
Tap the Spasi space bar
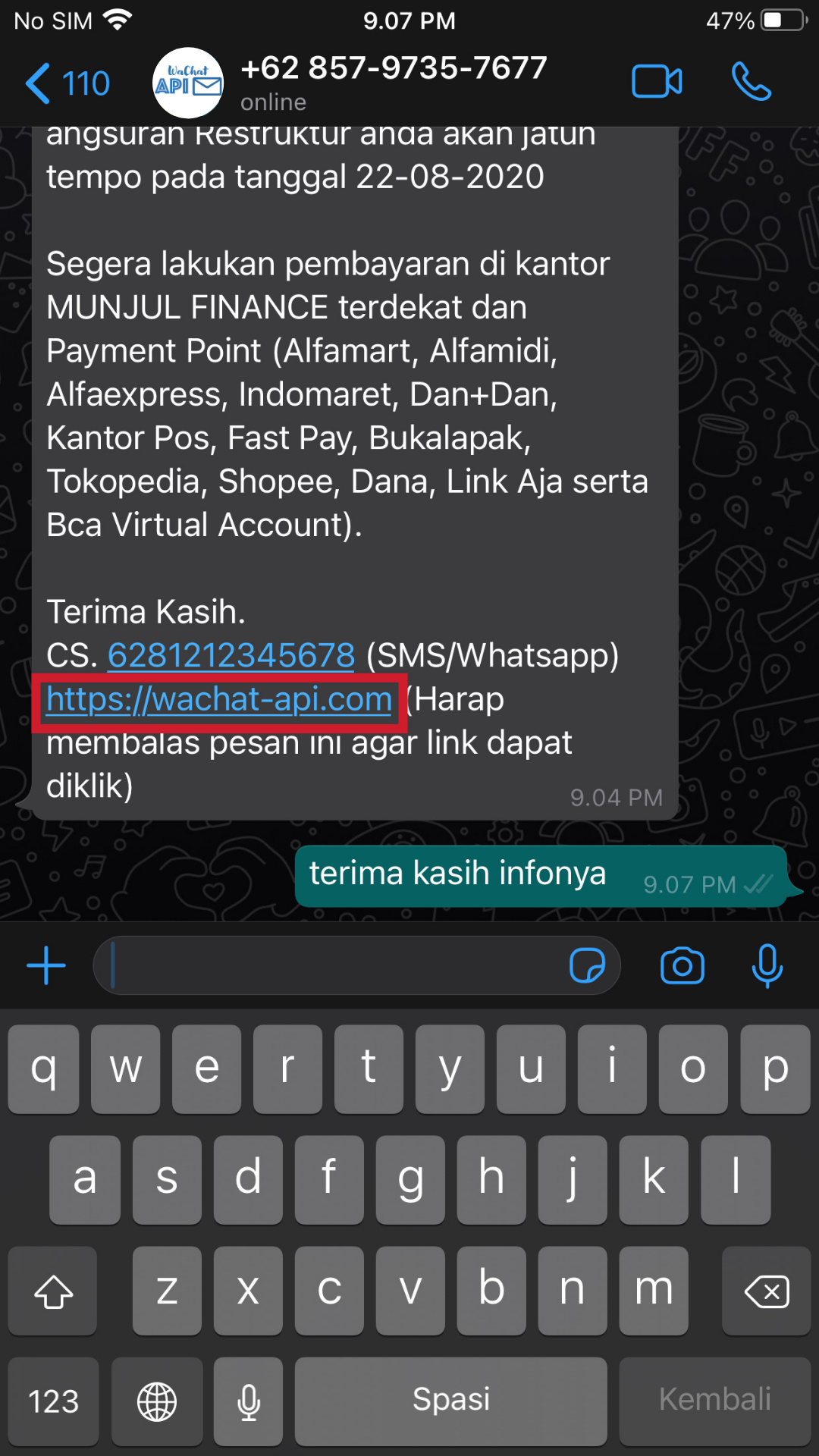click(450, 1401)
